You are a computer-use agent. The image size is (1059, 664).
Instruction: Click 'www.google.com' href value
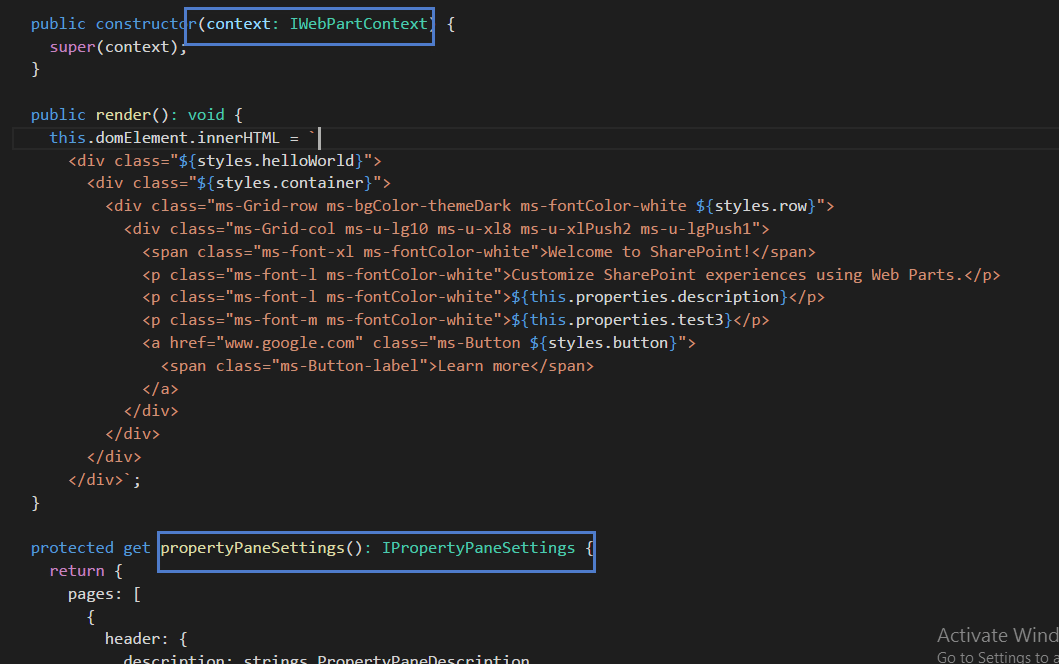pyautogui.click(x=289, y=344)
